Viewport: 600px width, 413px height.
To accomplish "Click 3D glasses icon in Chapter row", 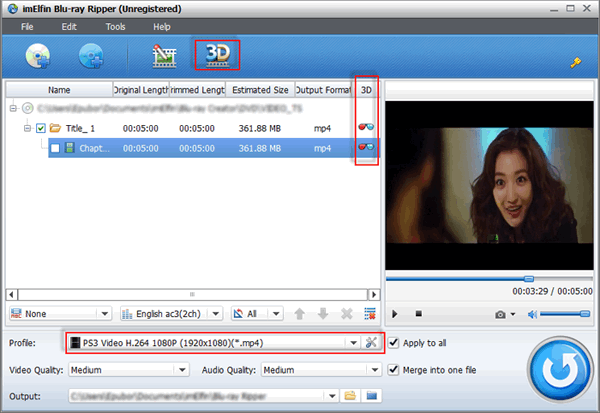I will [366, 147].
